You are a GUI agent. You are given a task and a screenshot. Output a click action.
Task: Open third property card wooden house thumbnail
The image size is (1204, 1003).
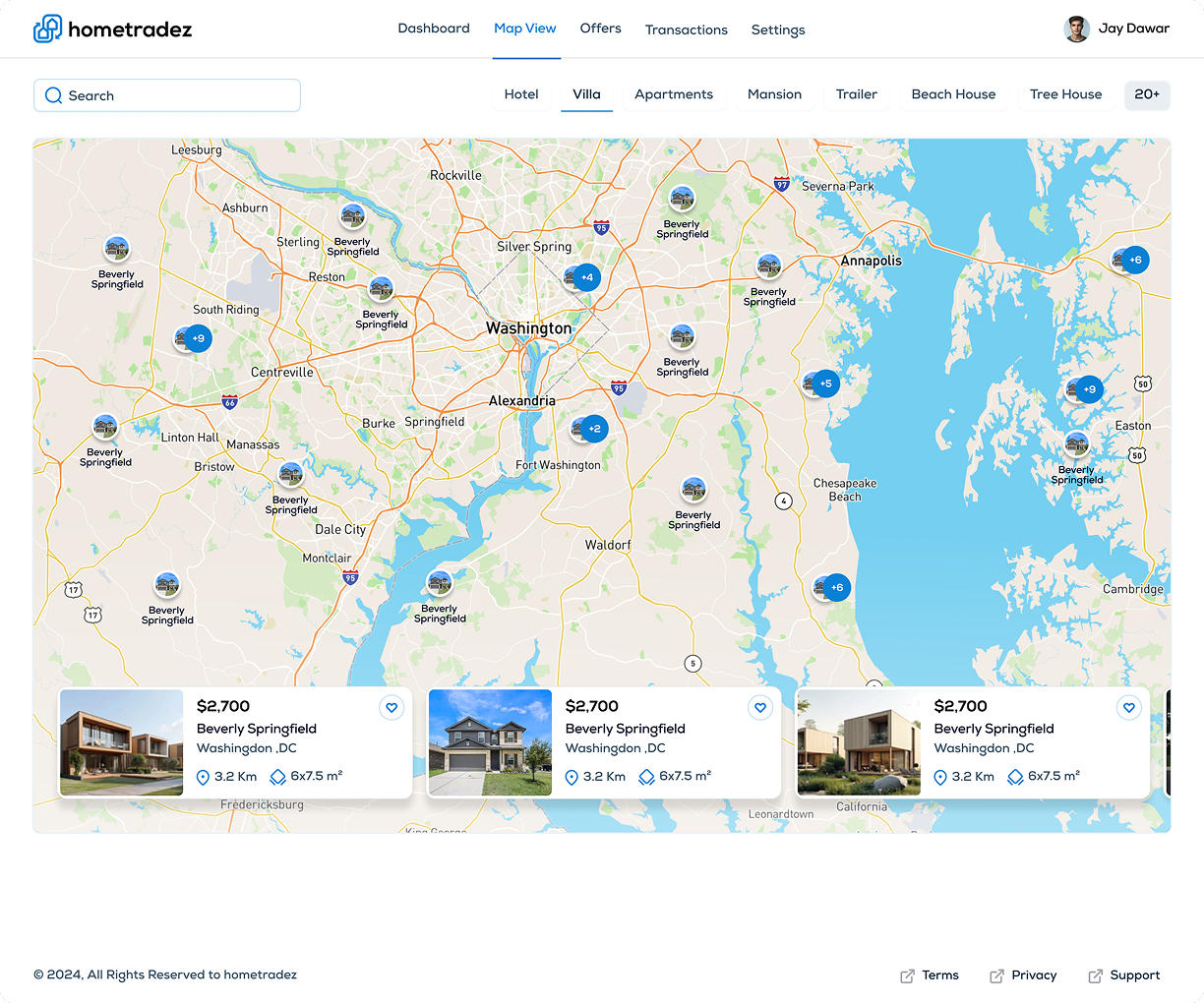[x=859, y=742]
